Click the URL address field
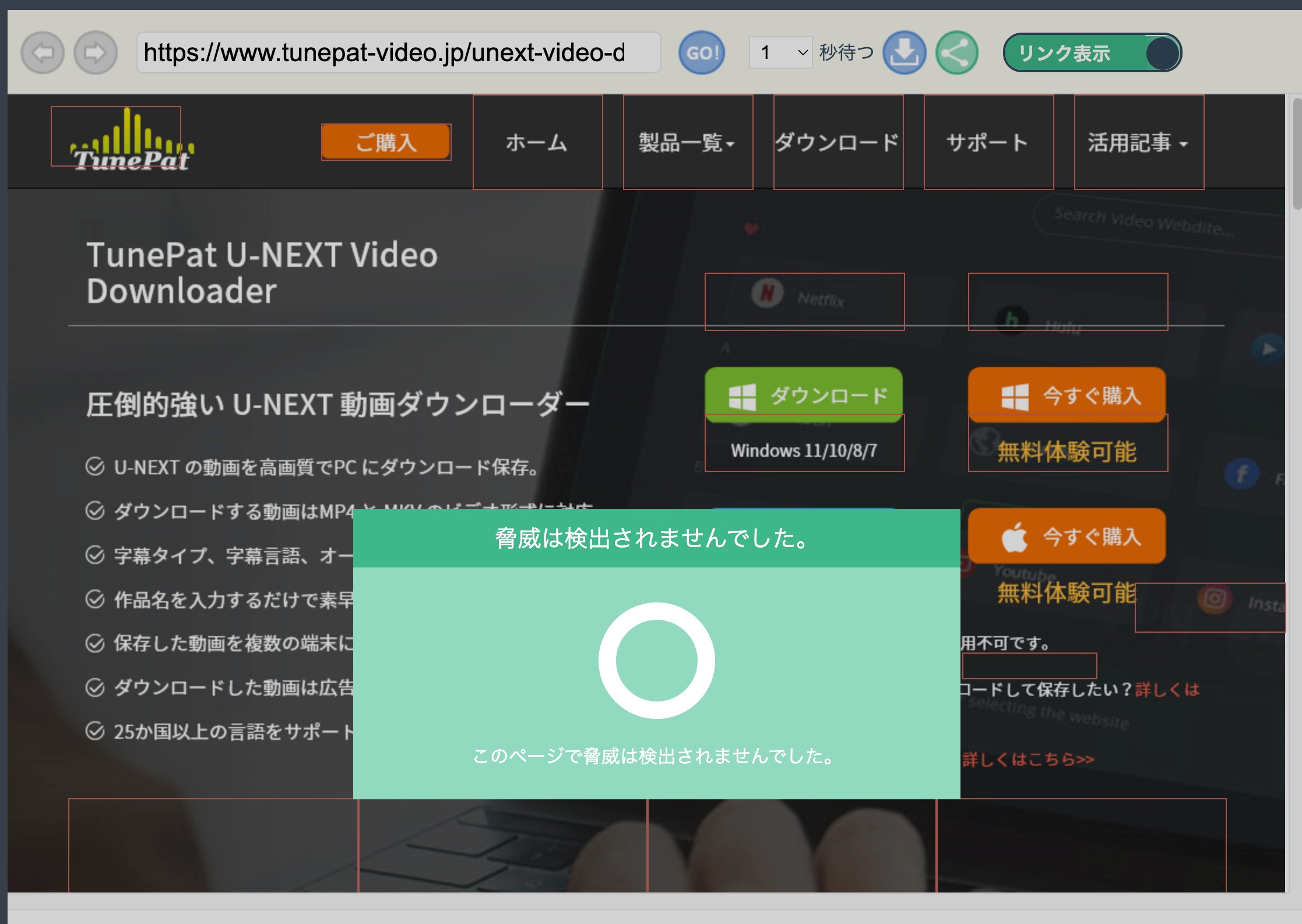This screenshot has height=924, width=1302. 399,53
